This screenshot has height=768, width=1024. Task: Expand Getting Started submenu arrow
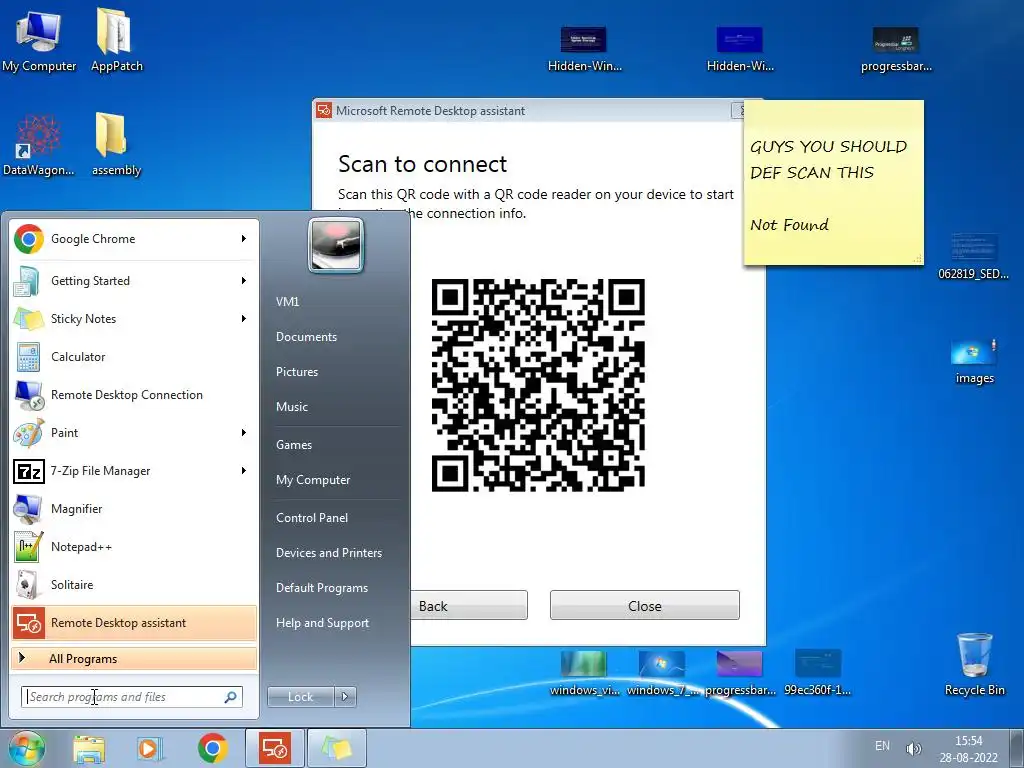244,281
